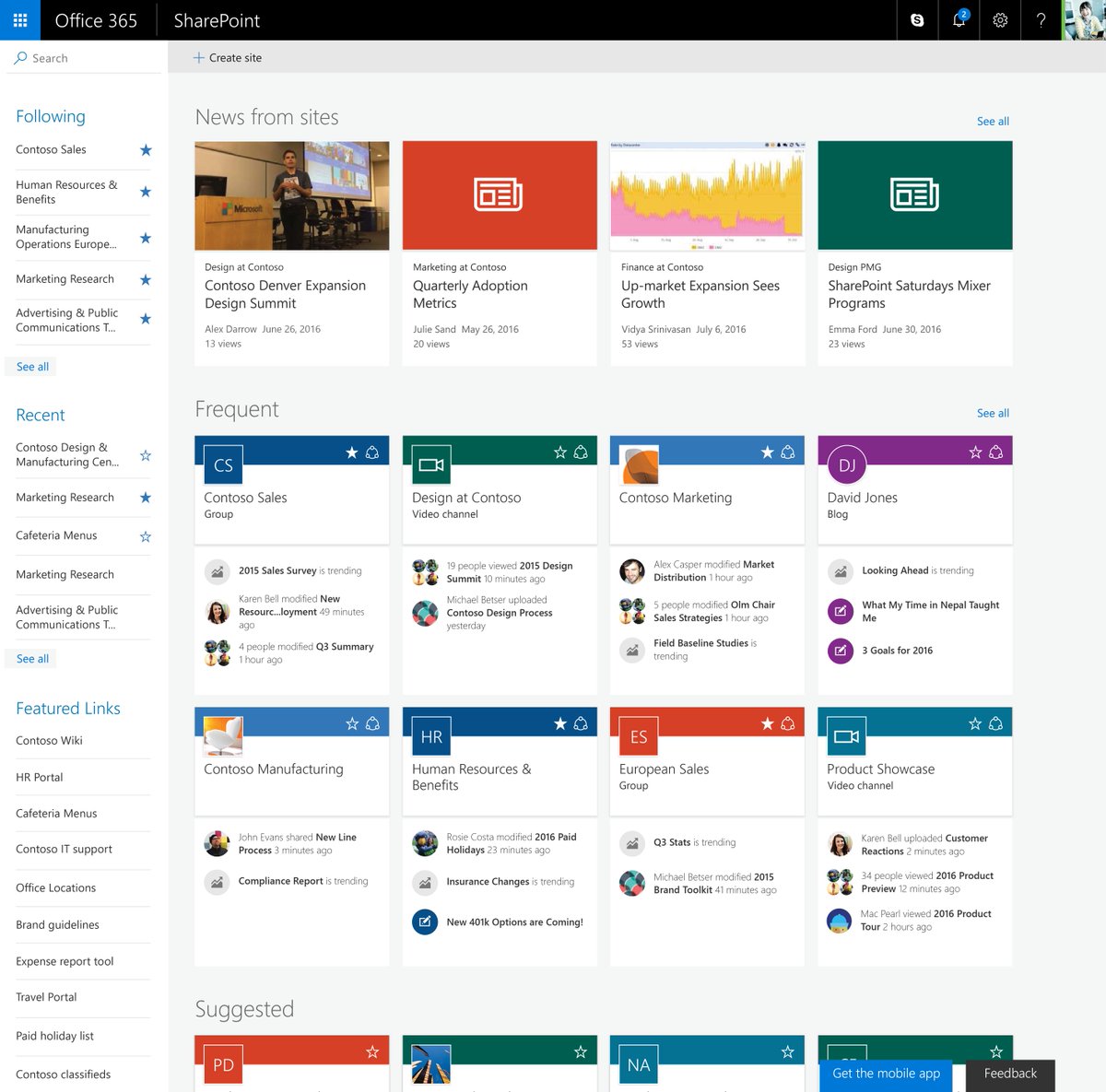Click the New 401k Options post icon
Image resolution: width=1106 pixels, height=1092 pixels.
pos(425,922)
